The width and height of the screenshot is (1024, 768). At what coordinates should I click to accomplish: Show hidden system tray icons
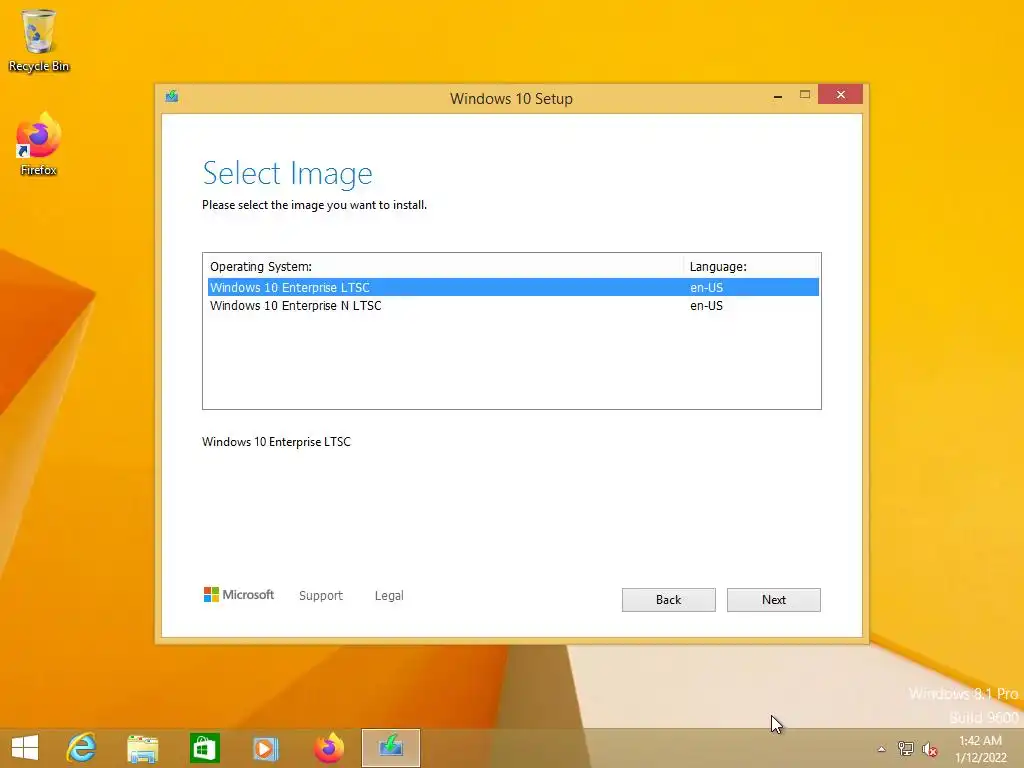pyautogui.click(x=881, y=749)
